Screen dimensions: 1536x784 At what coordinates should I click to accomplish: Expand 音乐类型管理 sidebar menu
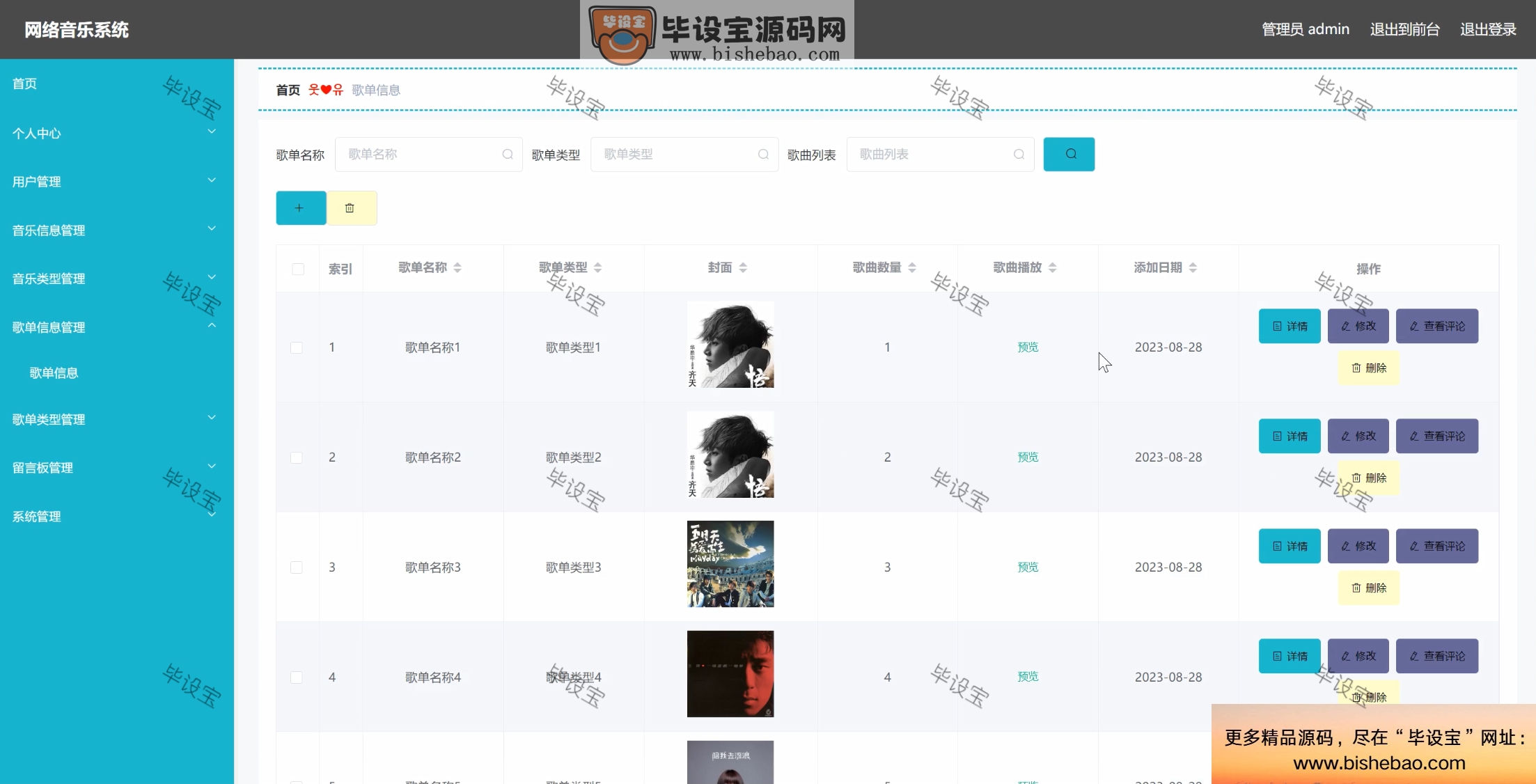click(x=116, y=279)
